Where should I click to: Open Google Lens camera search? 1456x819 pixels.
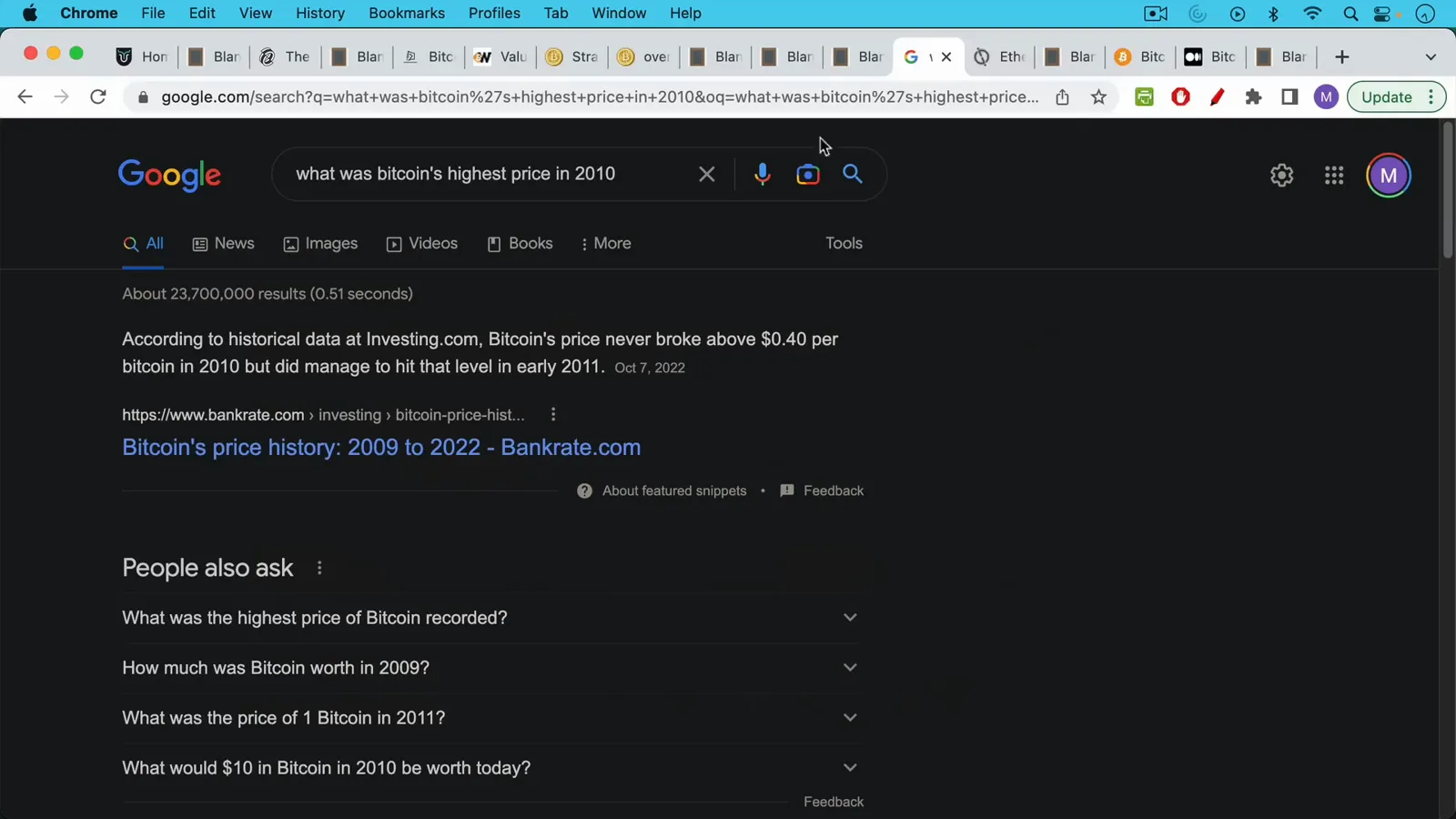click(807, 174)
